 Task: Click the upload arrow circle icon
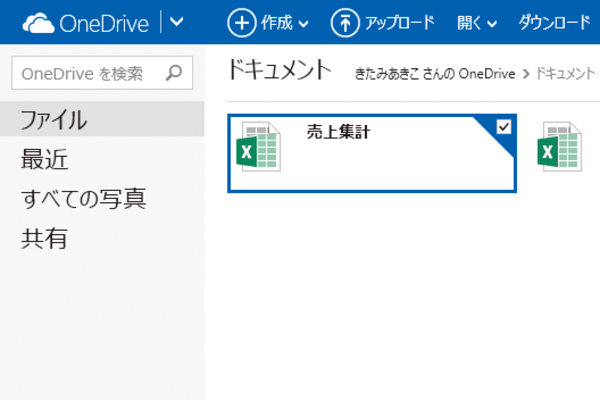point(345,23)
